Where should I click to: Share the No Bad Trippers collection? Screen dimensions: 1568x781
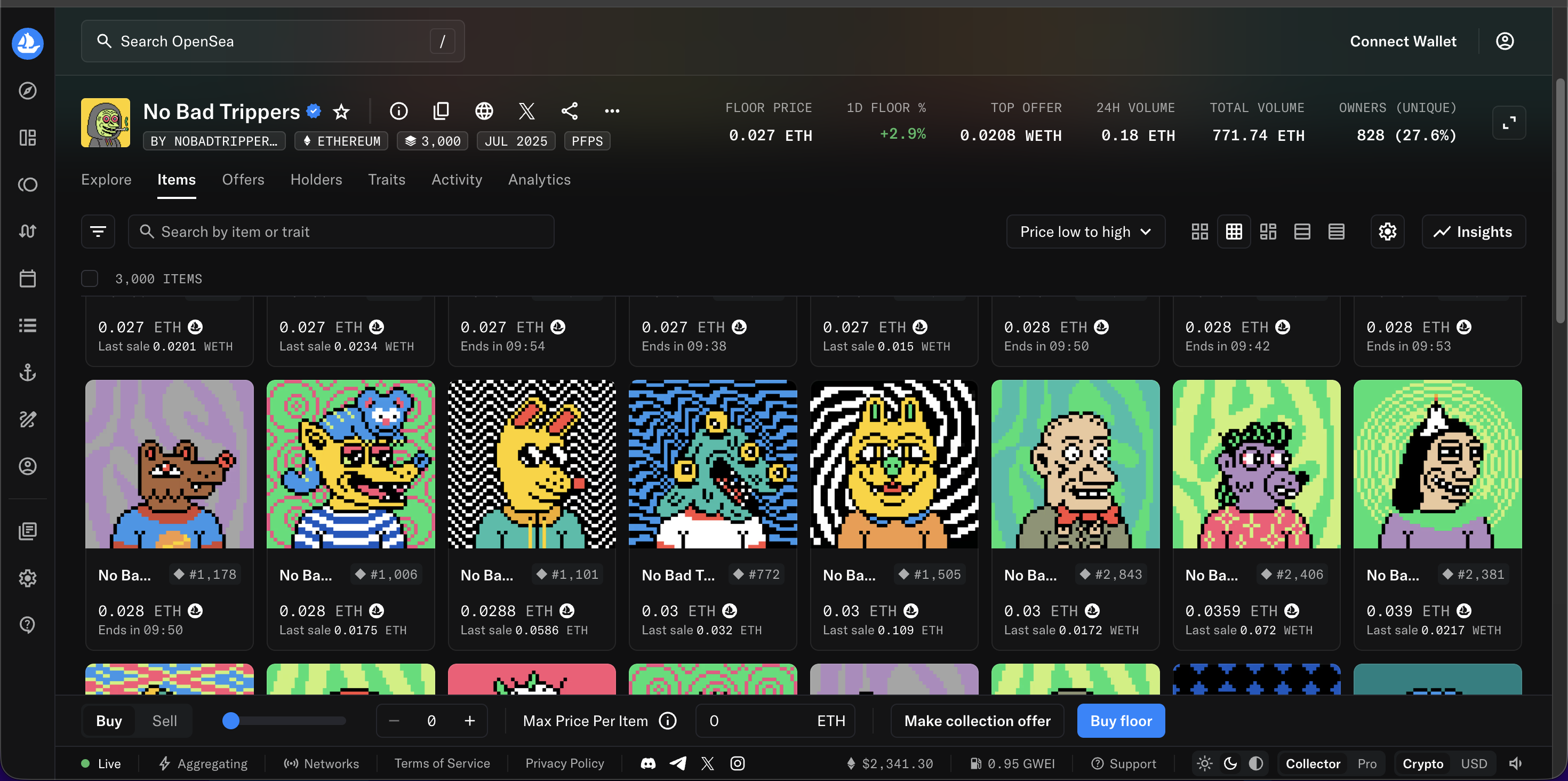pos(569,111)
